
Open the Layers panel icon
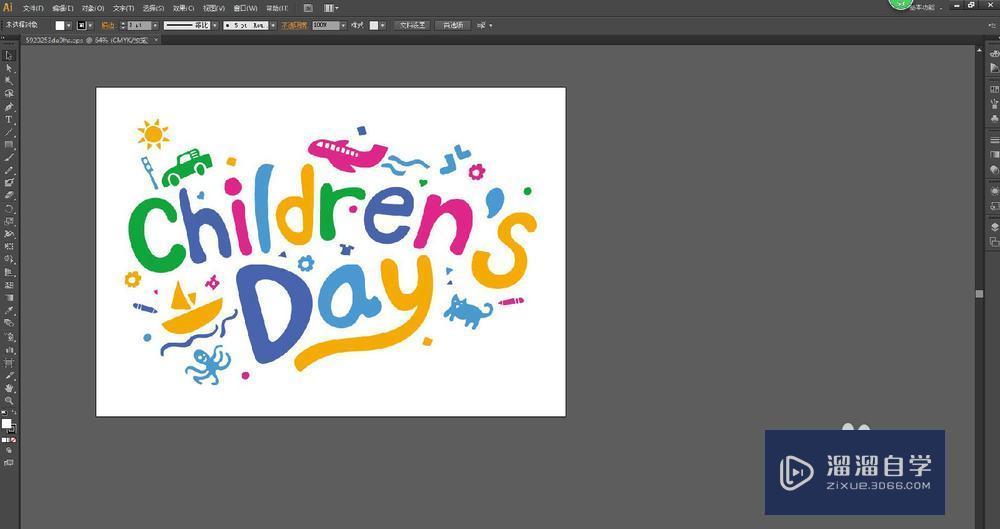994,228
